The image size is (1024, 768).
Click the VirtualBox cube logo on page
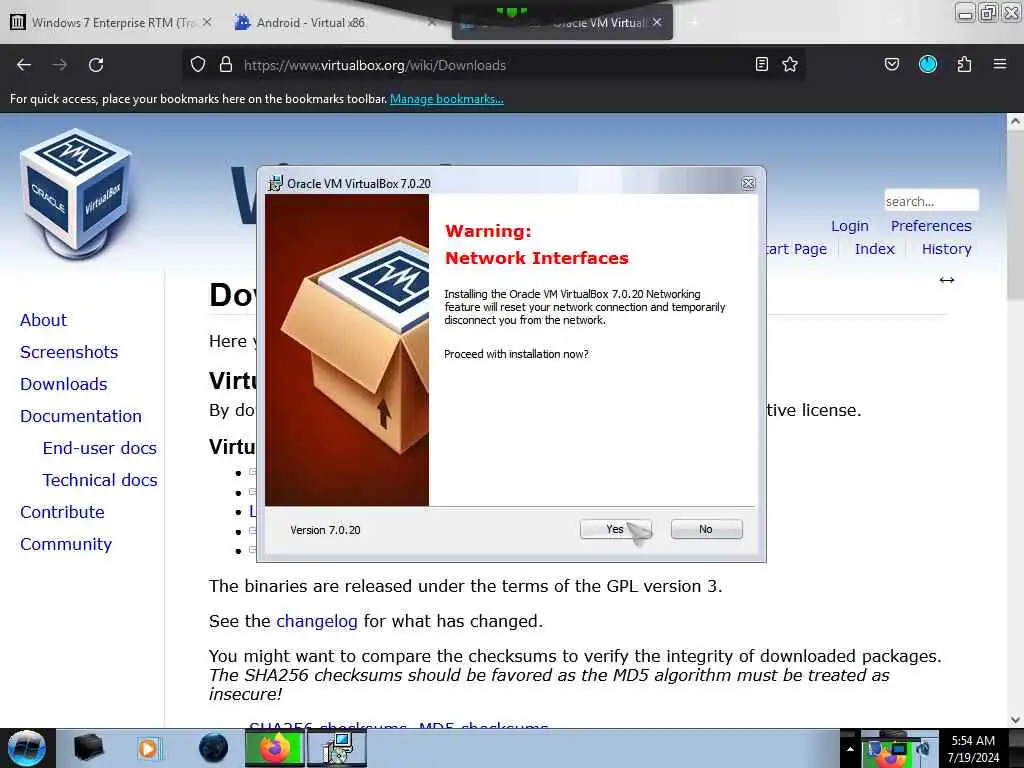pyautogui.click(x=76, y=193)
